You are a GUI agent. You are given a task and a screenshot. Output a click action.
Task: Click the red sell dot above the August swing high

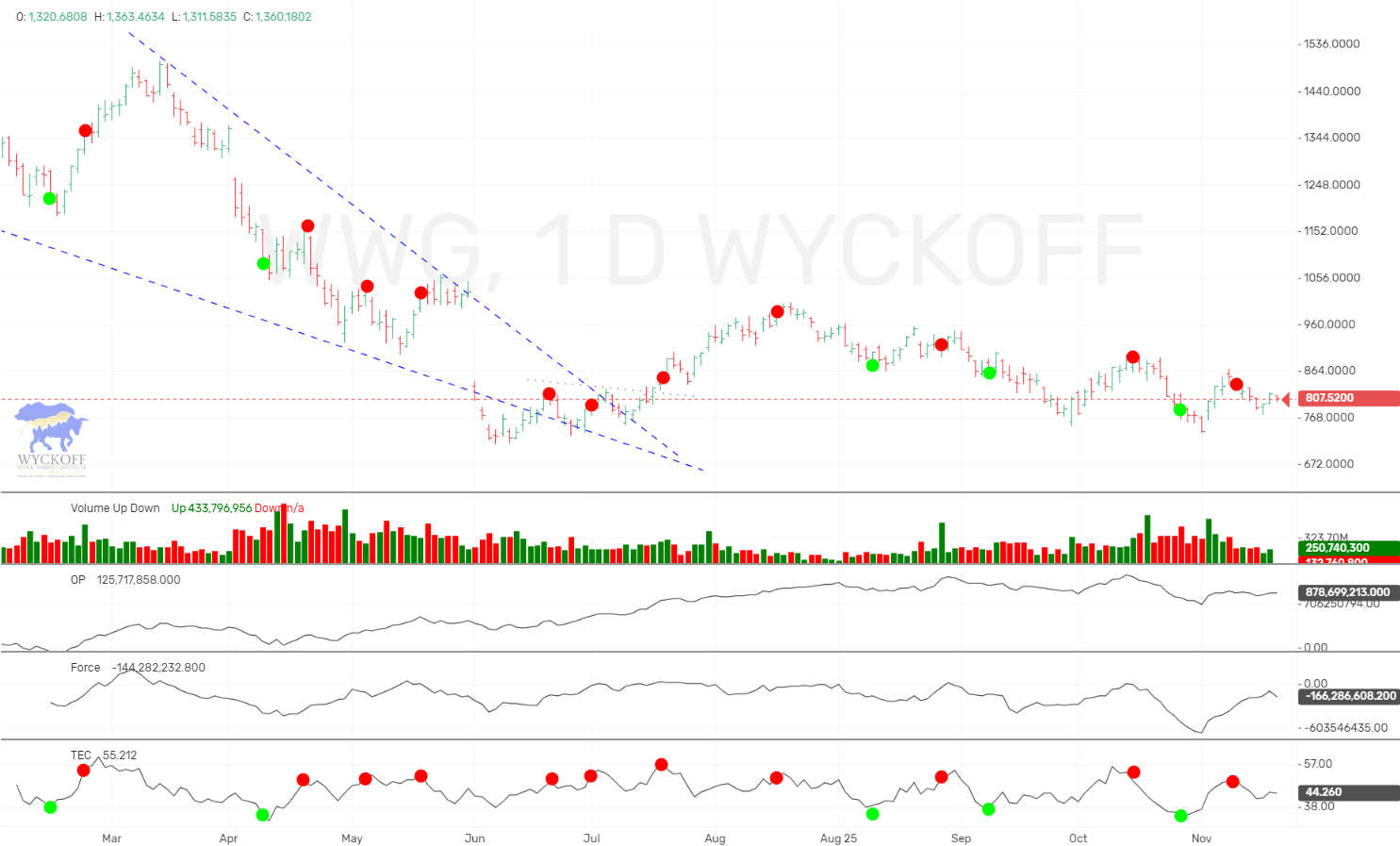click(777, 310)
